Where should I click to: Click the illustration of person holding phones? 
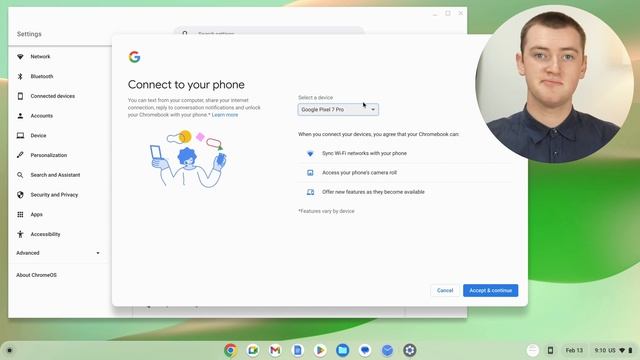(188, 159)
